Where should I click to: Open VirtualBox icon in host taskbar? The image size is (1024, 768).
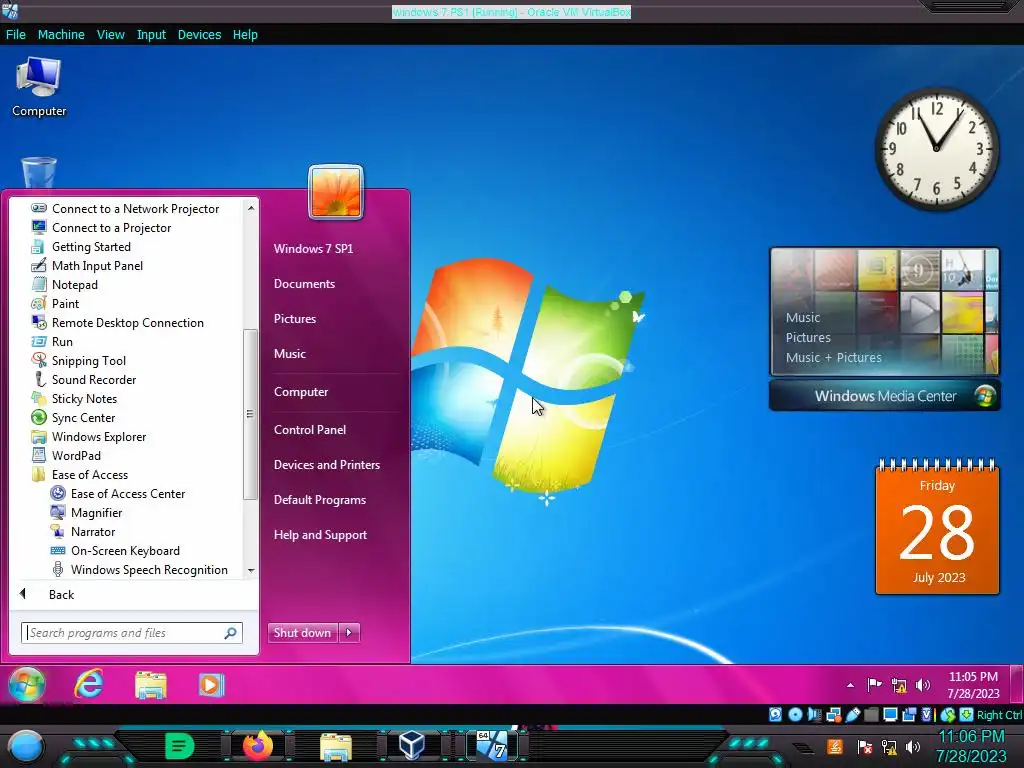point(411,746)
